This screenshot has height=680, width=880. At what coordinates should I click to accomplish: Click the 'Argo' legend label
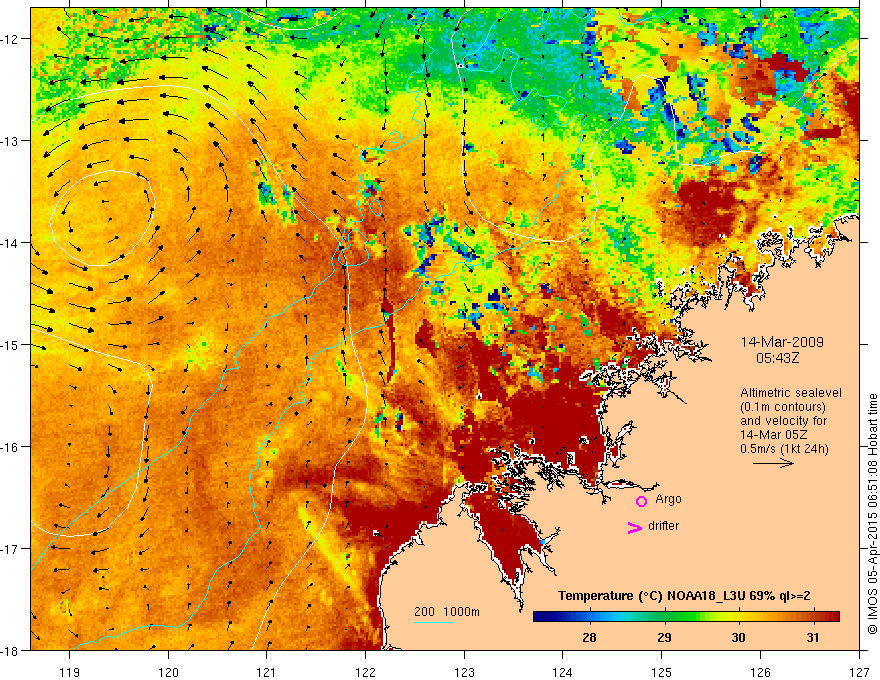[x=668, y=499]
